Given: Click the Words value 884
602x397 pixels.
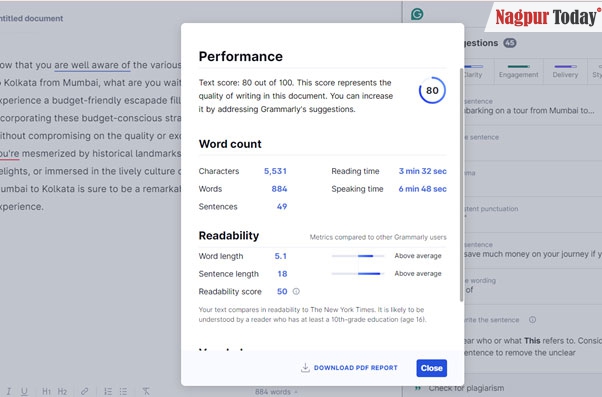Looking at the screenshot, I should pyautogui.click(x=279, y=189).
